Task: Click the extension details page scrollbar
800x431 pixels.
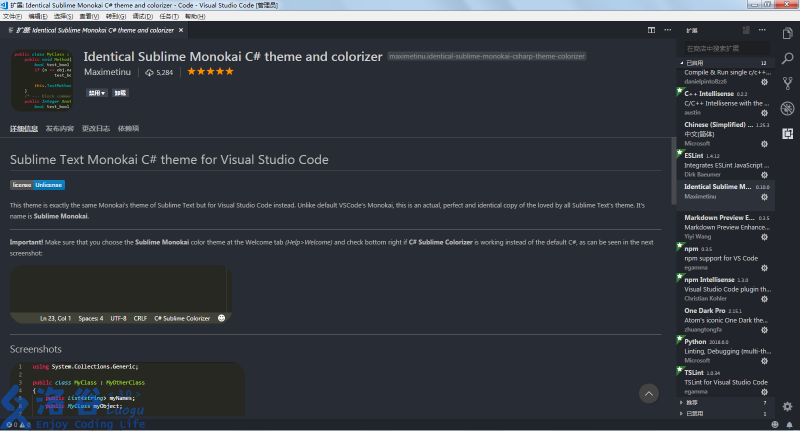Action: [x=673, y=171]
